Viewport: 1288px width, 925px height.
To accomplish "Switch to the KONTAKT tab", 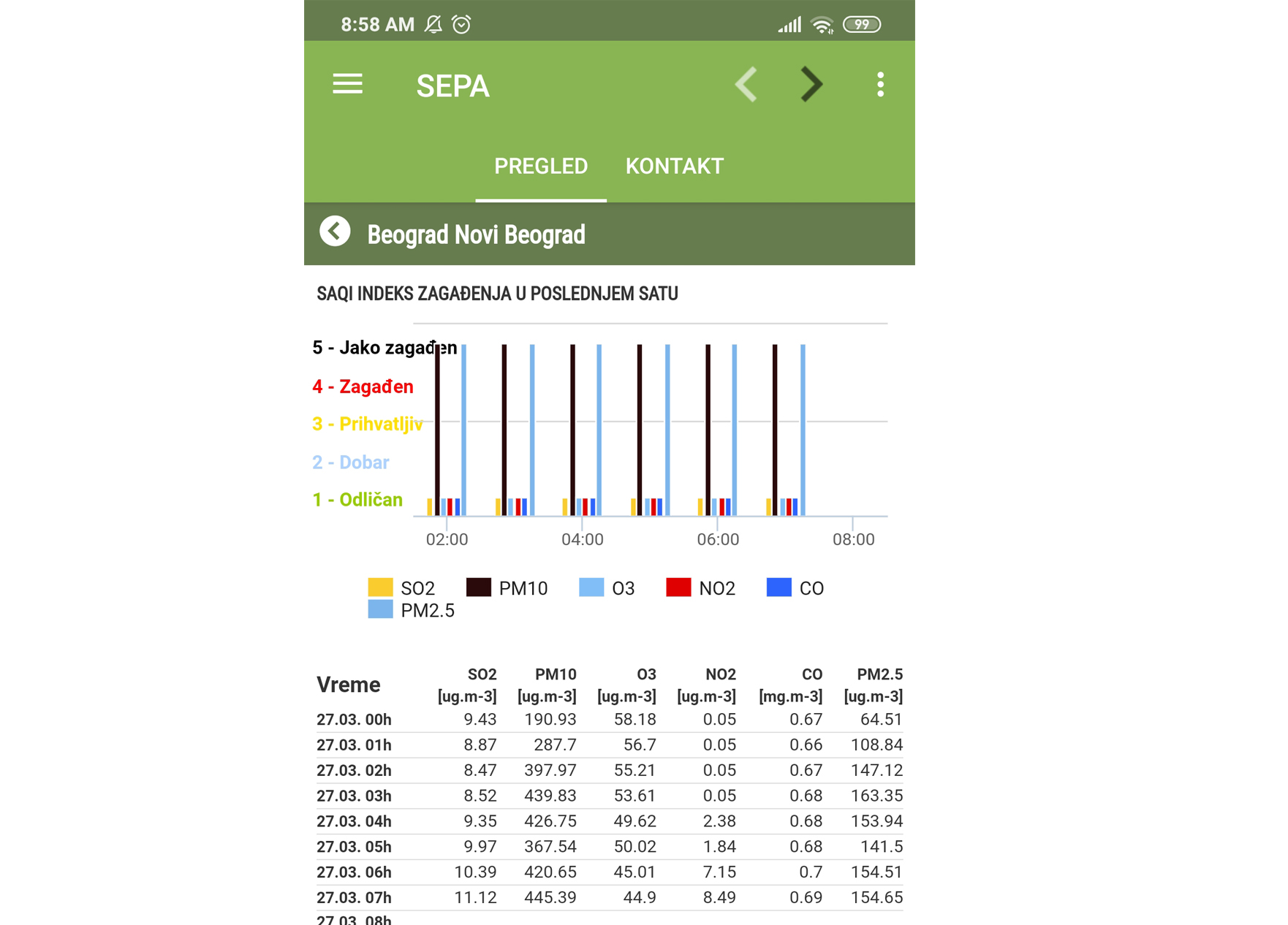I will pos(674,167).
